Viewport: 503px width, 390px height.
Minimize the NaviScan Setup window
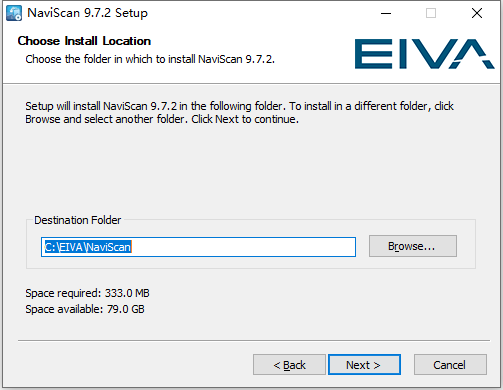pos(386,13)
